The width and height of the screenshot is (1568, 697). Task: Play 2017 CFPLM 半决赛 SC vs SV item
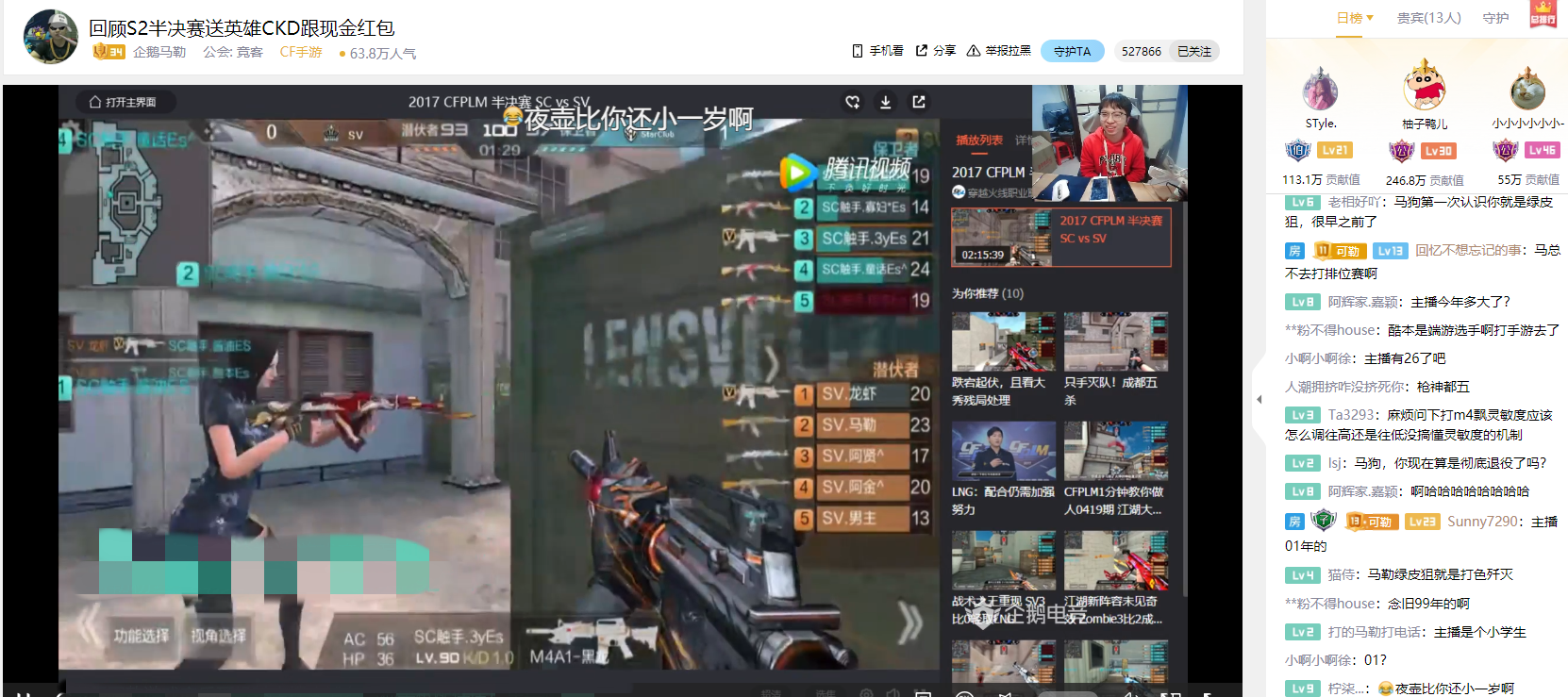click(x=1061, y=238)
